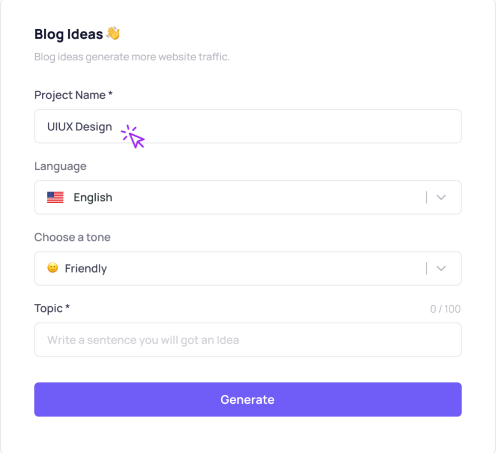Open the Friendly tone selector
This screenshot has width=496, height=453.
pyautogui.click(x=248, y=268)
